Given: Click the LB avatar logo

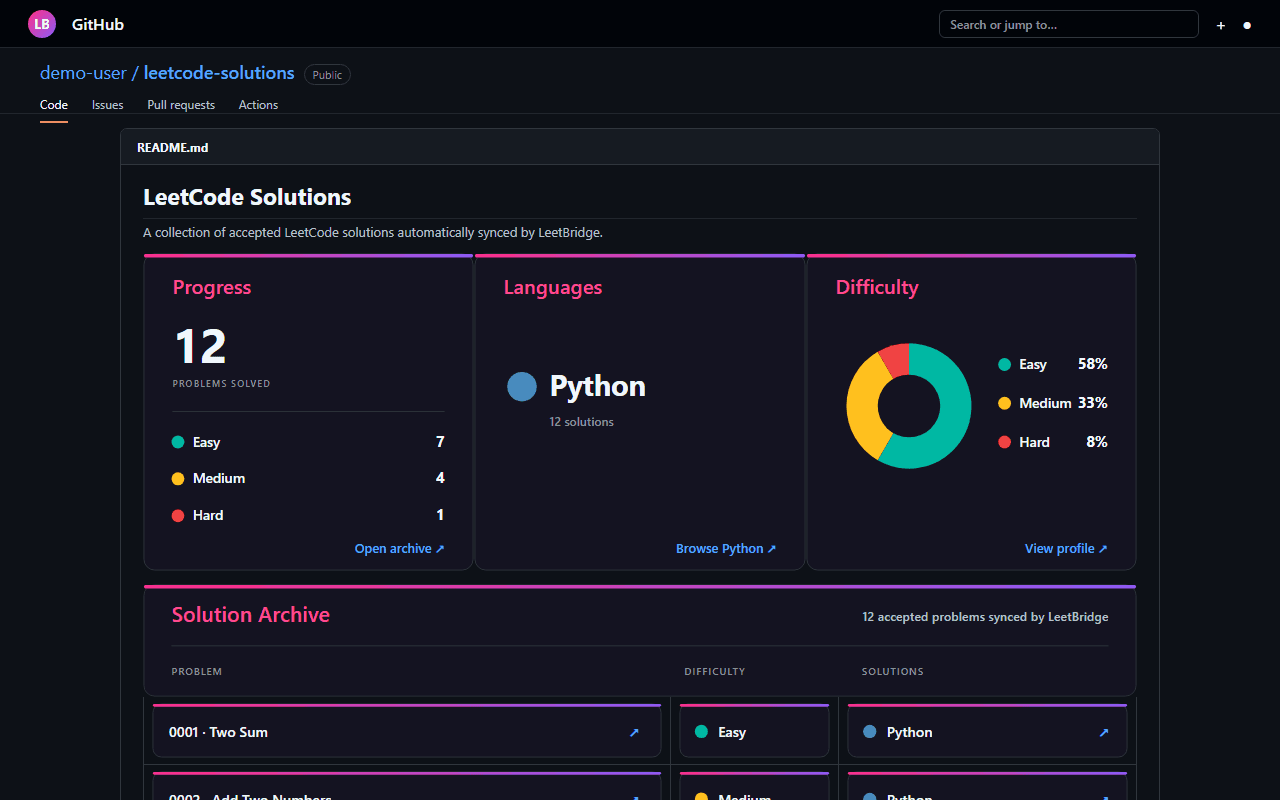Looking at the screenshot, I should [x=42, y=24].
